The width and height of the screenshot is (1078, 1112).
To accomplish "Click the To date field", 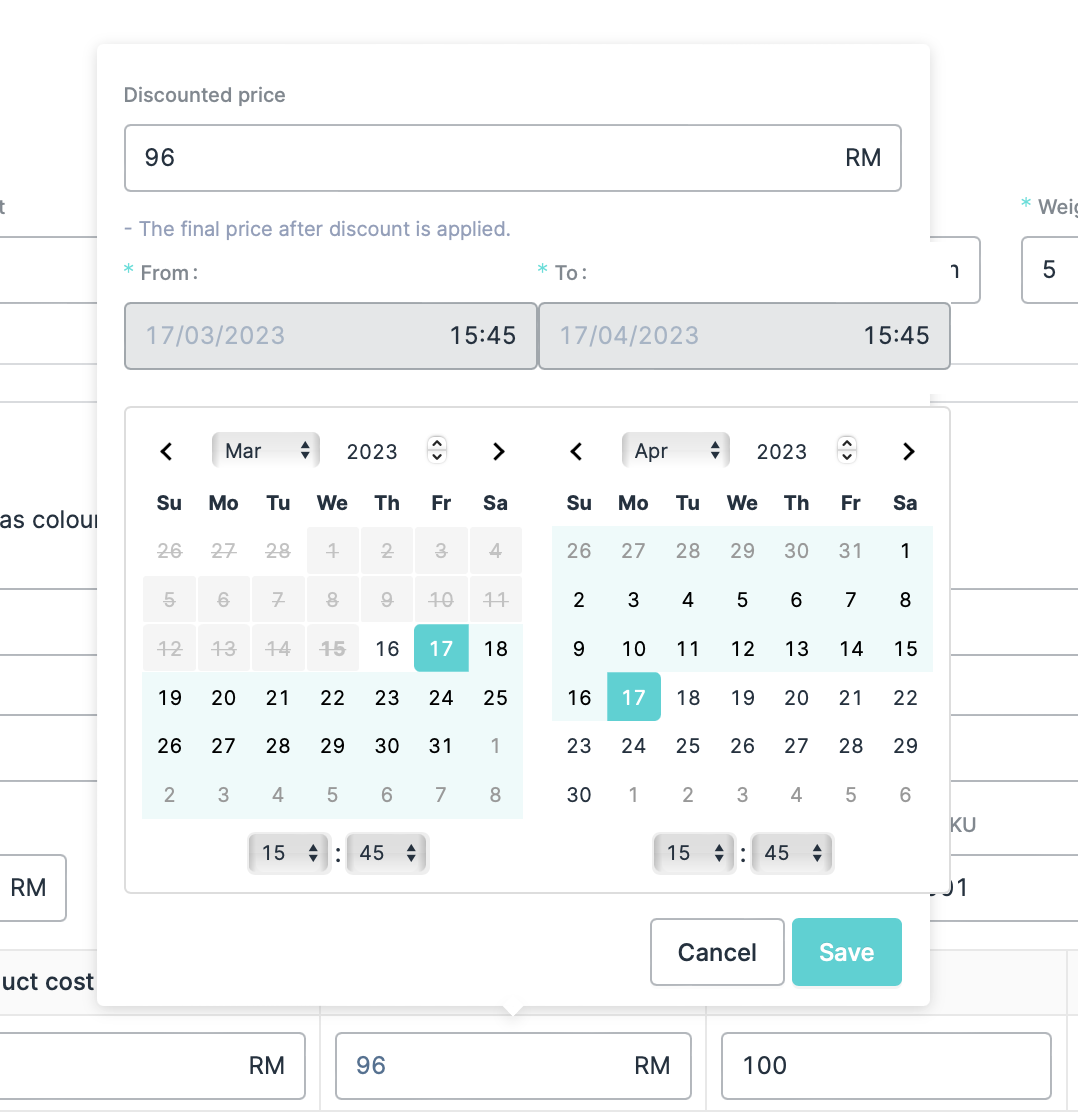I will [x=744, y=335].
